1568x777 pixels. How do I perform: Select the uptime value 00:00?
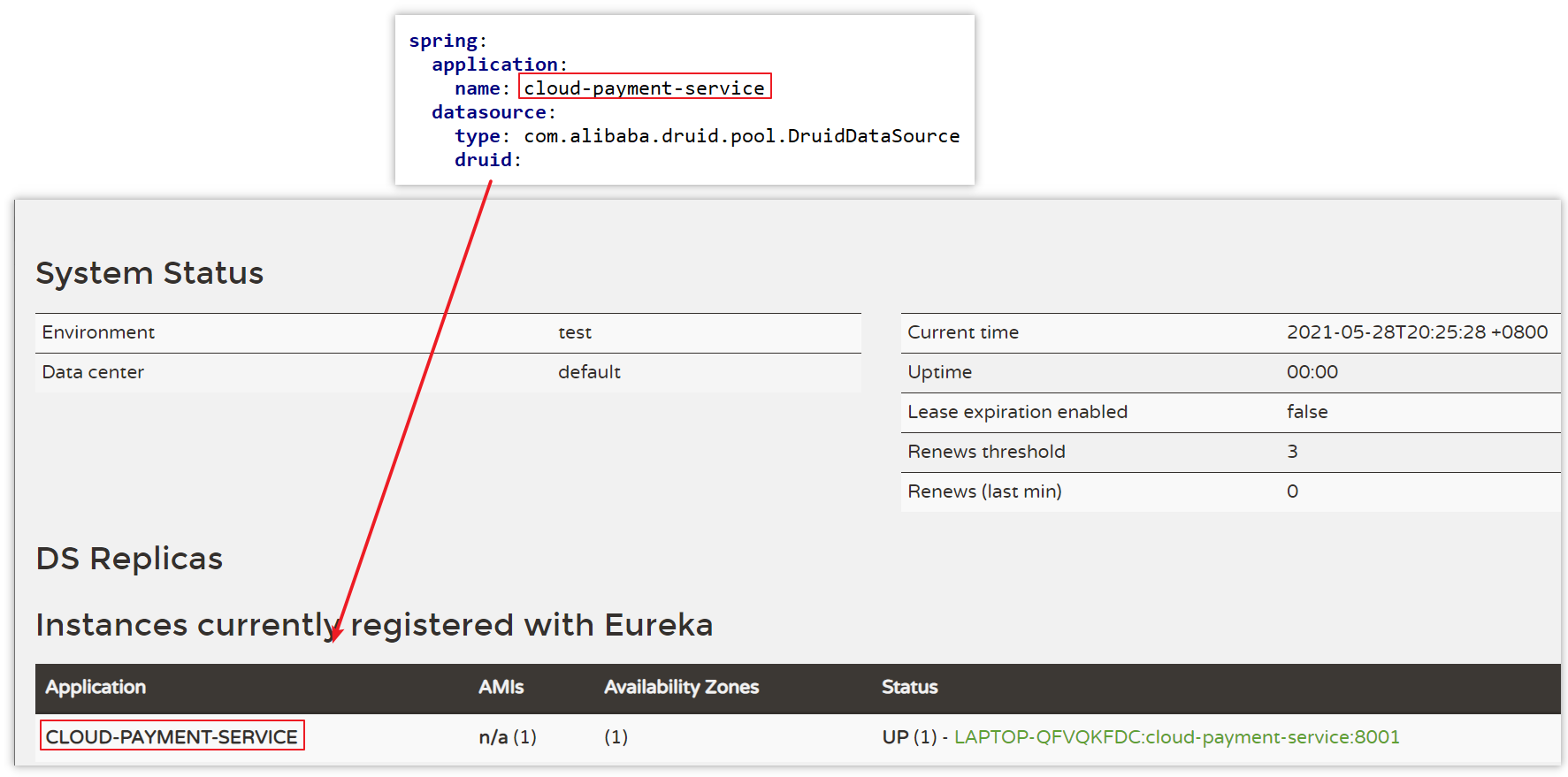click(1312, 372)
